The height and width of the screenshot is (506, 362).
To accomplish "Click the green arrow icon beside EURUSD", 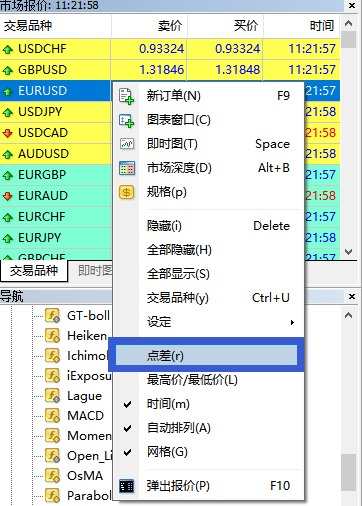I will pos(8,91).
